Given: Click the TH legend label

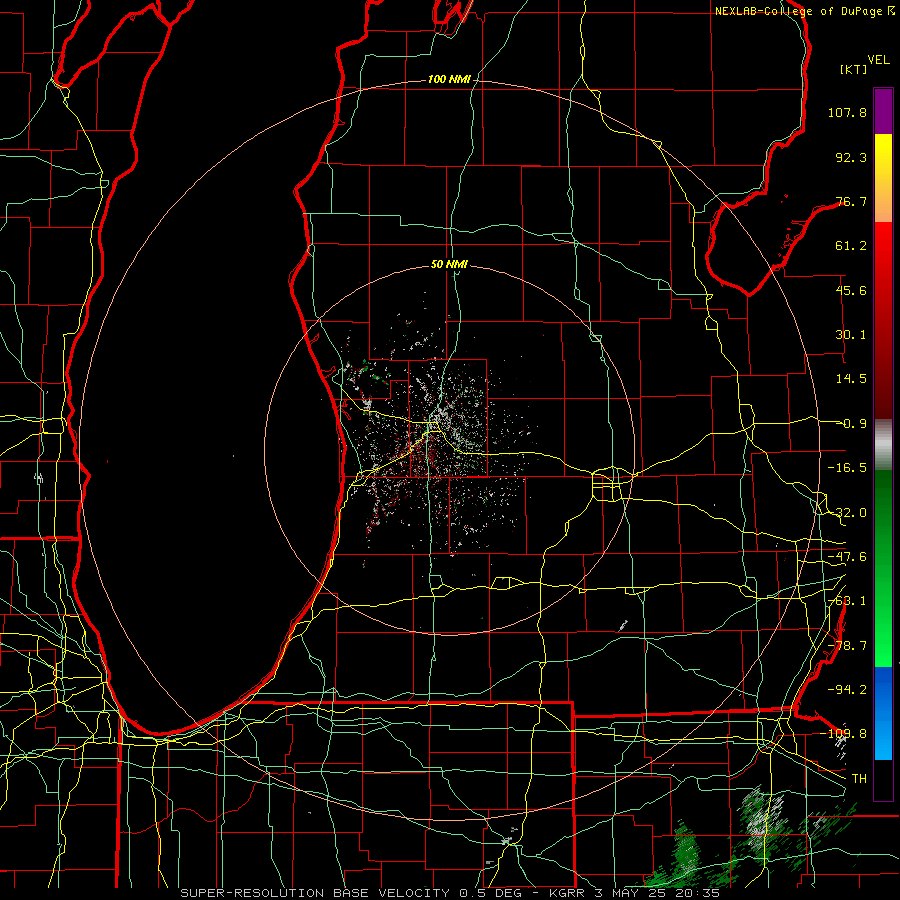Looking at the screenshot, I should [859, 778].
